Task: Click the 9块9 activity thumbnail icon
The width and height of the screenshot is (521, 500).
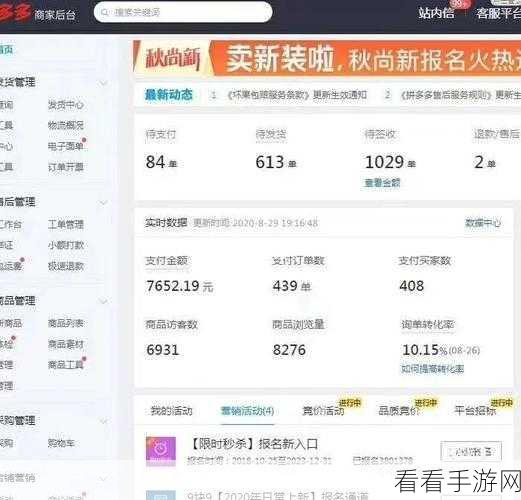Action: 161,495
